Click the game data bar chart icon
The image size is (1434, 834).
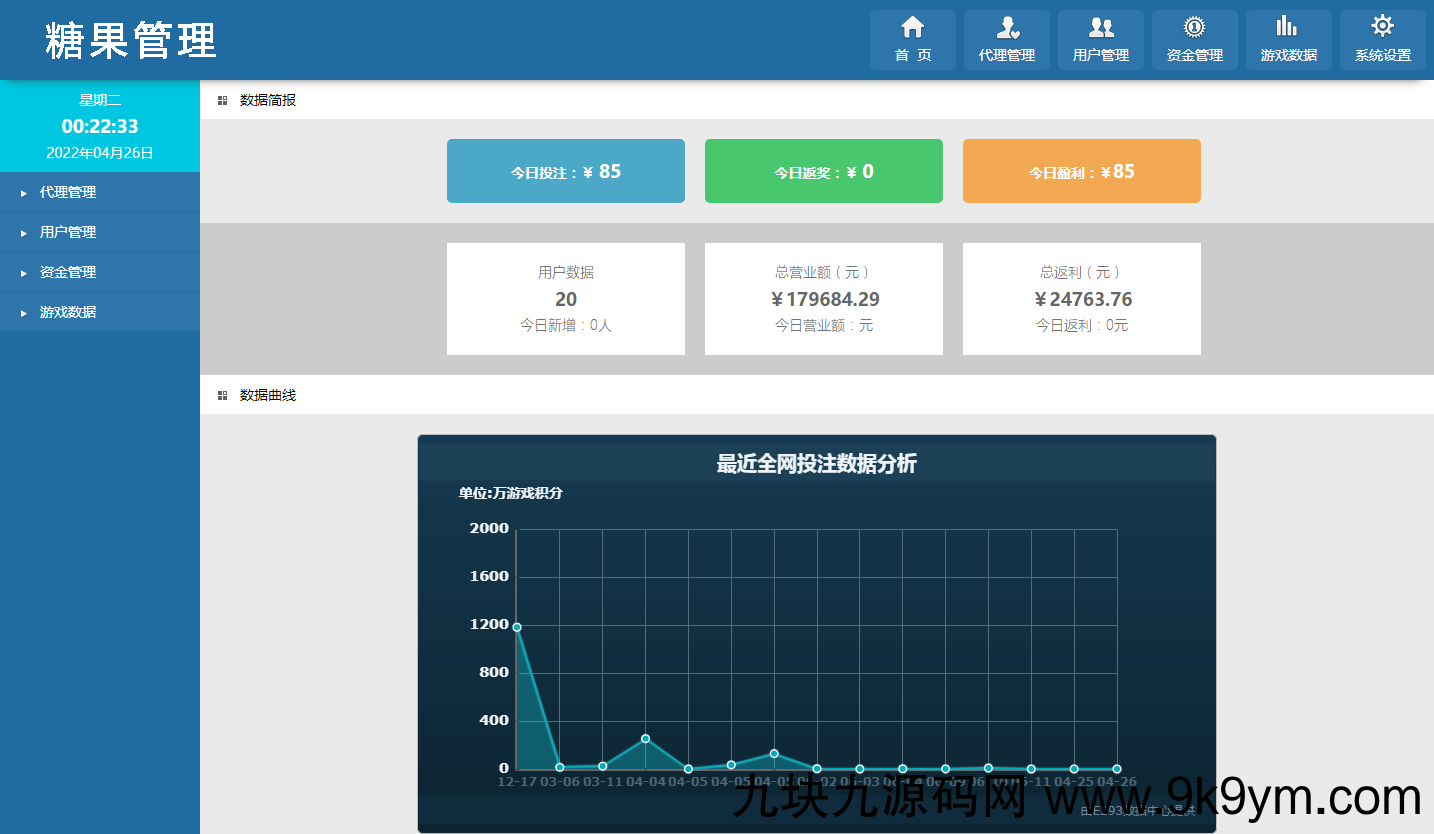[x=1288, y=28]
